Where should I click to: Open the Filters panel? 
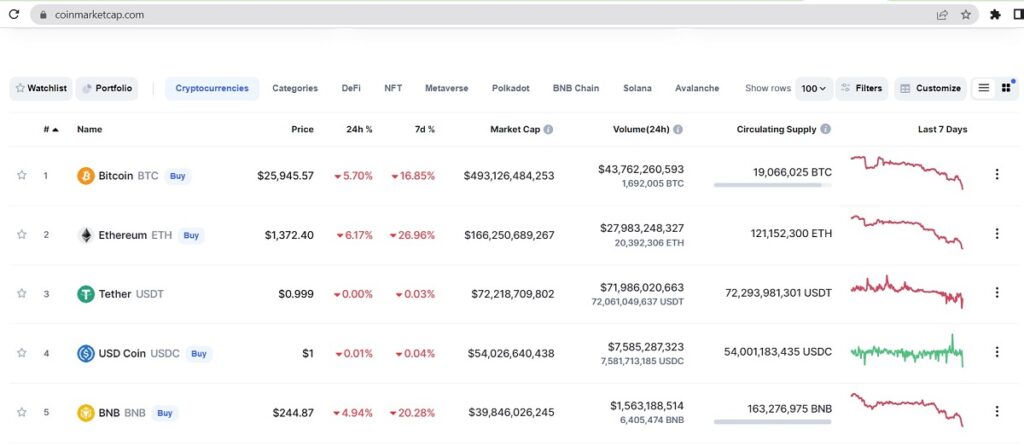[x=861, y=88]
